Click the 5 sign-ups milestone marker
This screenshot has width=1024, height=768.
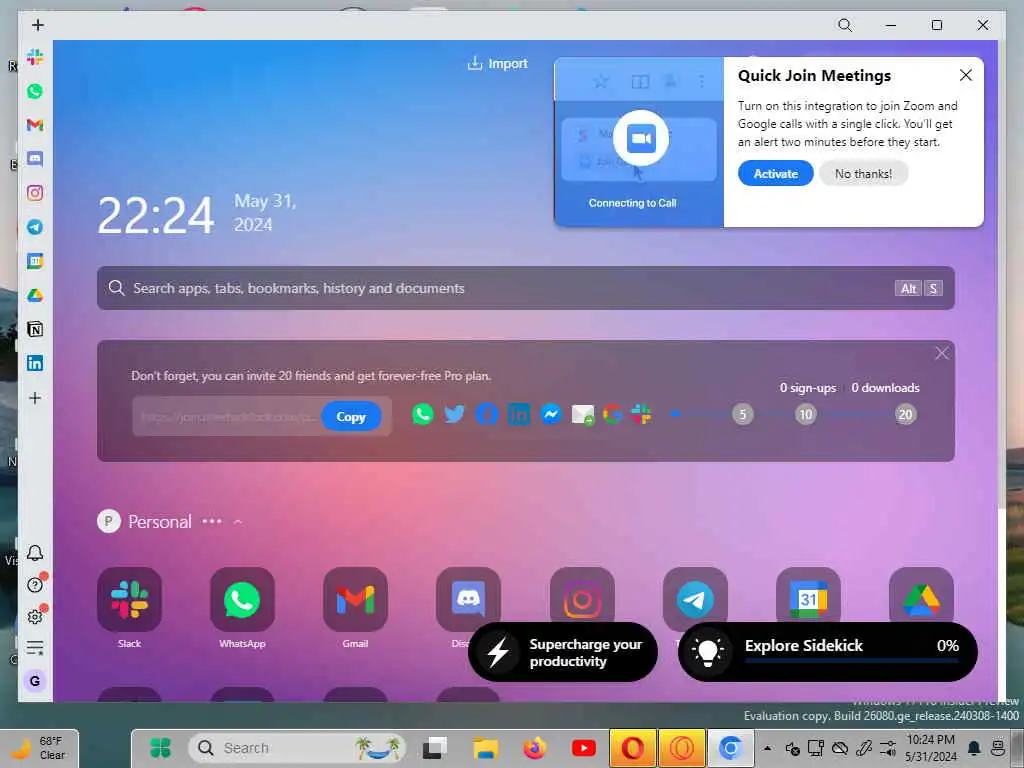click(743, 414)
